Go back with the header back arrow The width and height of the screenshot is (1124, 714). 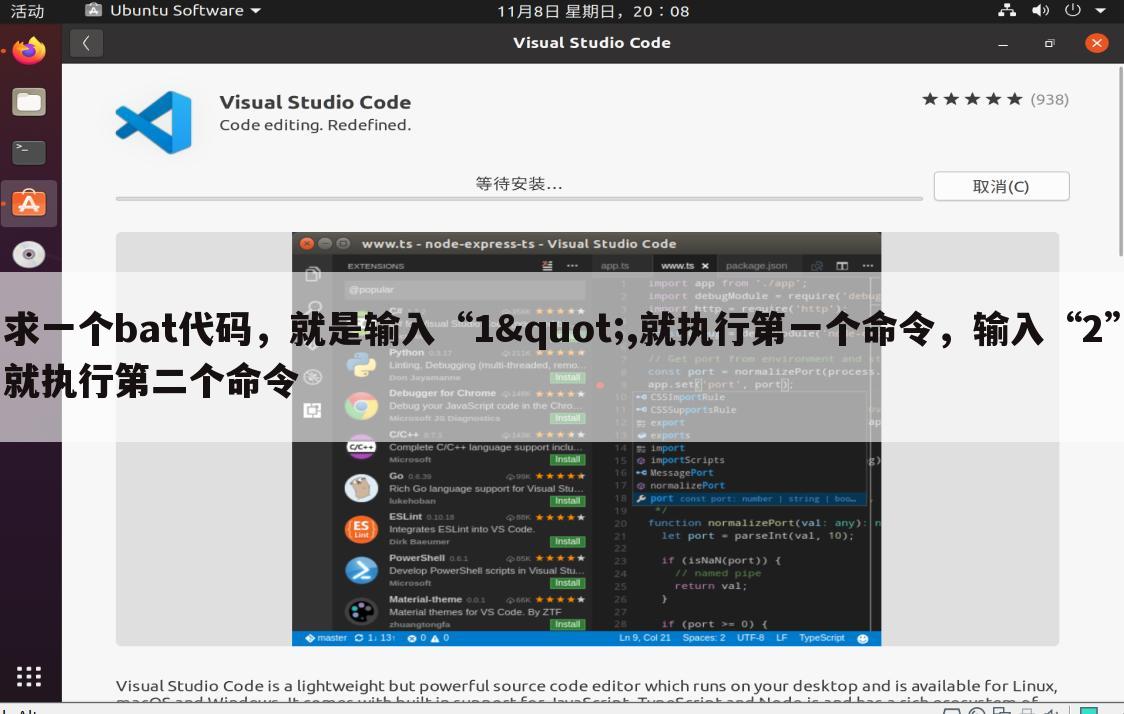pyautogui.click(x=86, y=43)
